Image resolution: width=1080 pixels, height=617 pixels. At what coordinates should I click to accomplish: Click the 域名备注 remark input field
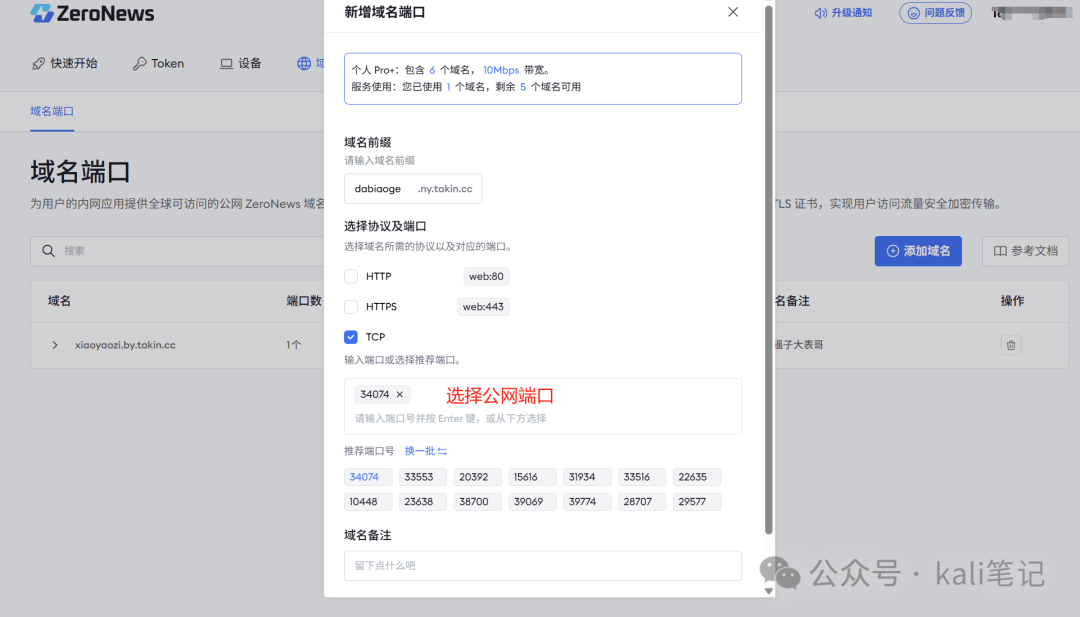click(542, 565)
